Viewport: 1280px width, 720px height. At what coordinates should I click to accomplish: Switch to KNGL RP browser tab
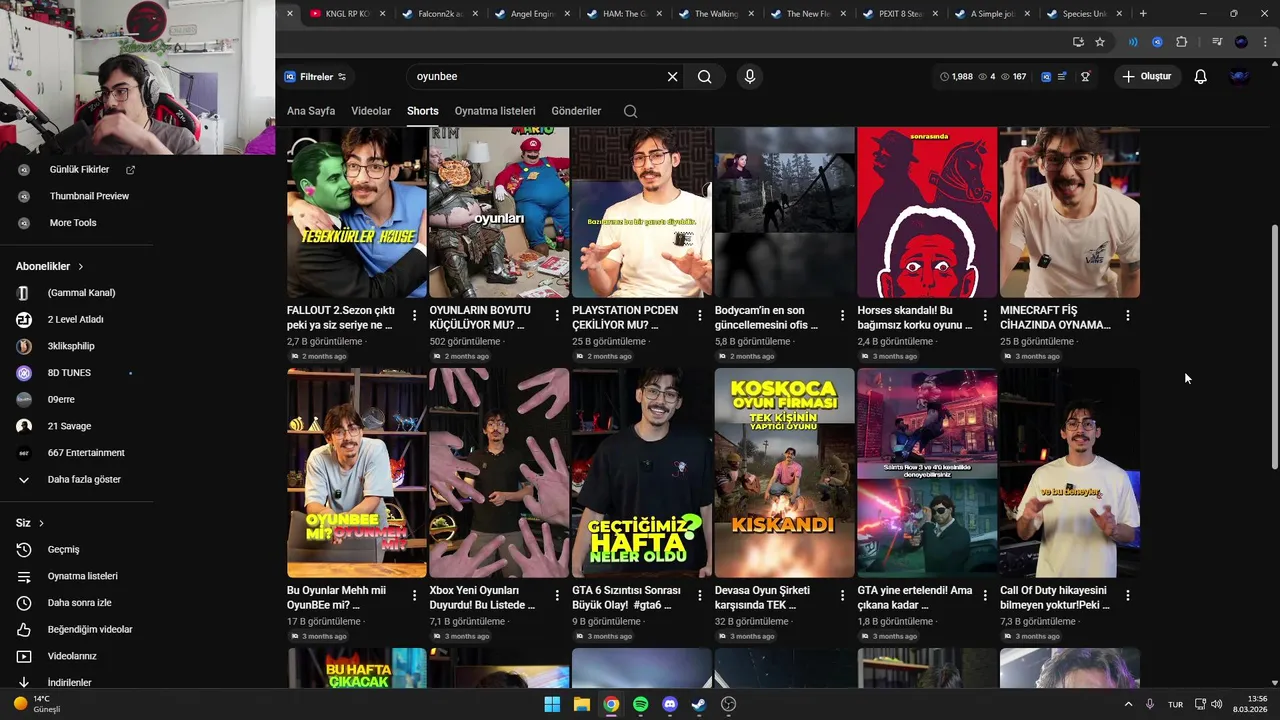point(347,14)
